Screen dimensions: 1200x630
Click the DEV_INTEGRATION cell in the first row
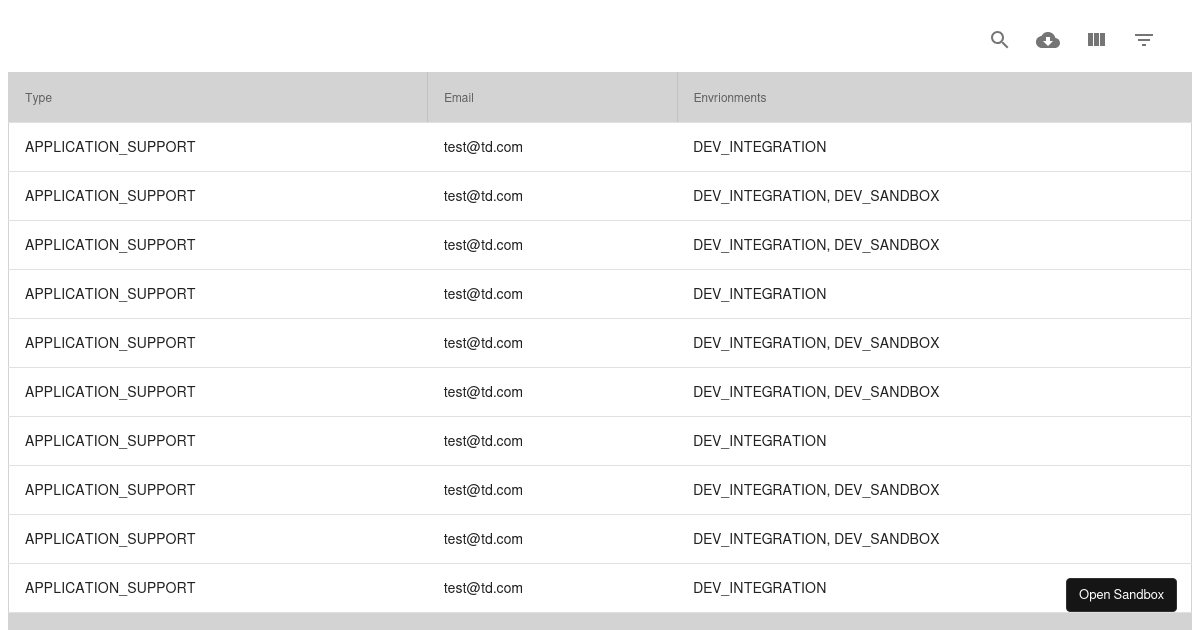click(x=760, y=147)
